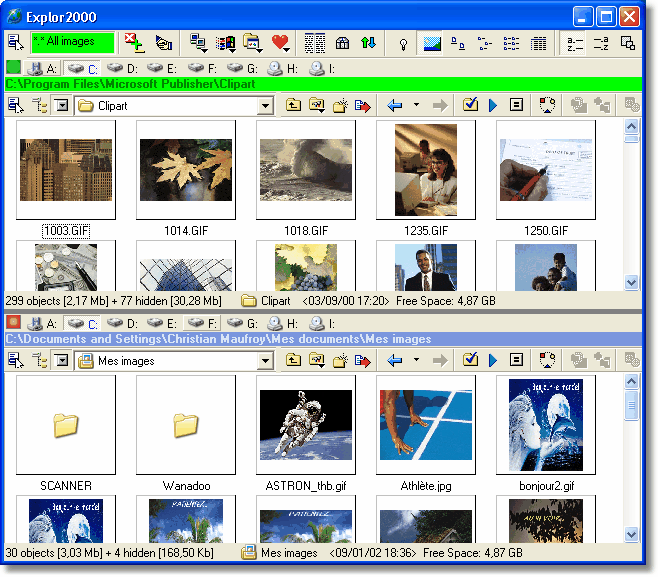Open the main menu icon at toolbar's left

click(x=16, y=43)
